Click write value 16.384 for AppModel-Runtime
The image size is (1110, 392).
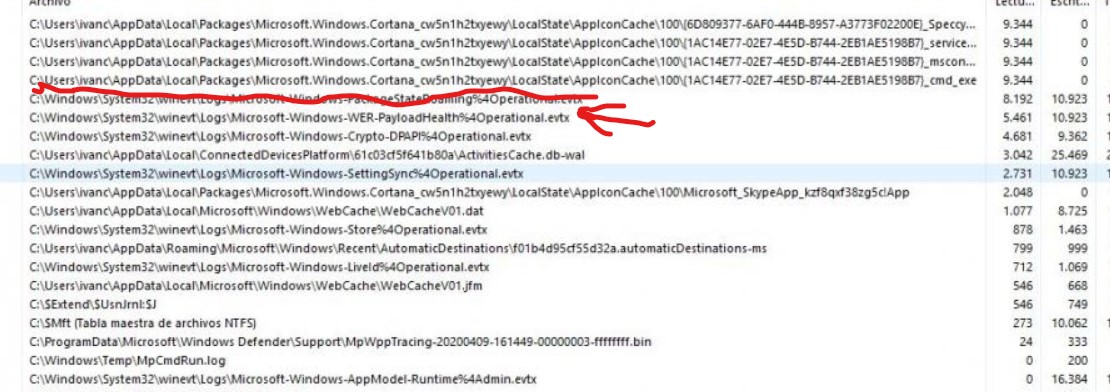[1070, 379]
